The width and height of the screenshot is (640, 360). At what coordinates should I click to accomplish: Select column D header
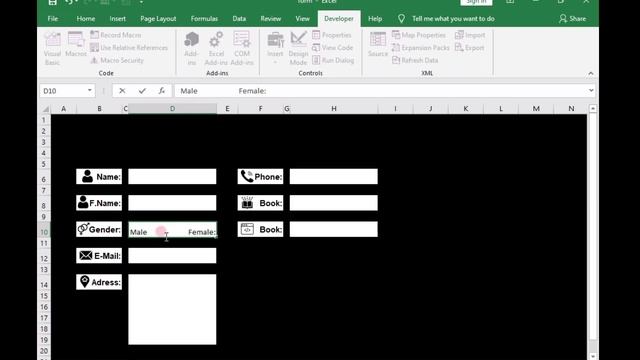click(172, 109)
